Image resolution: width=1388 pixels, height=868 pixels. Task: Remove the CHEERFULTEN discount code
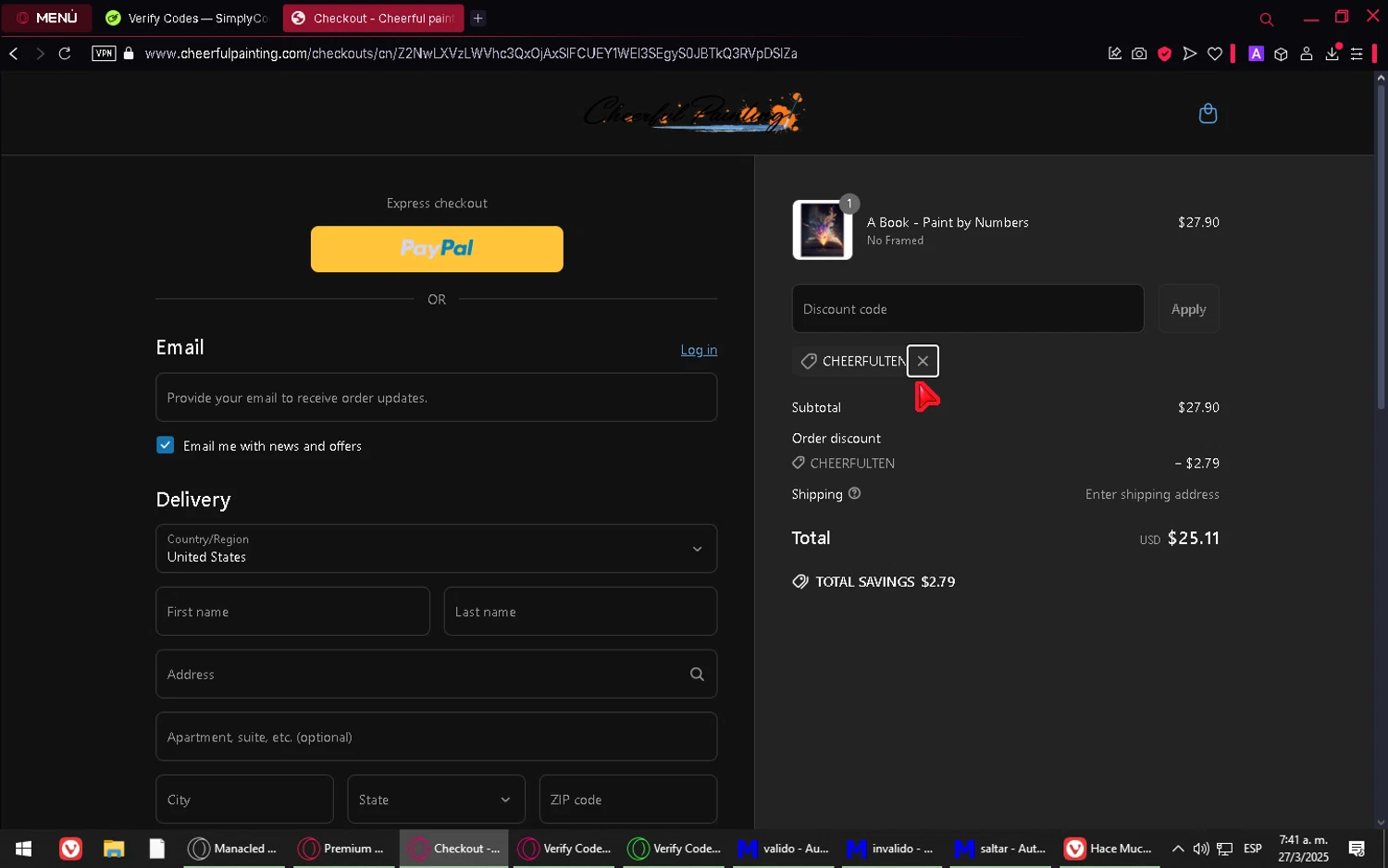[x=923, y=361]
